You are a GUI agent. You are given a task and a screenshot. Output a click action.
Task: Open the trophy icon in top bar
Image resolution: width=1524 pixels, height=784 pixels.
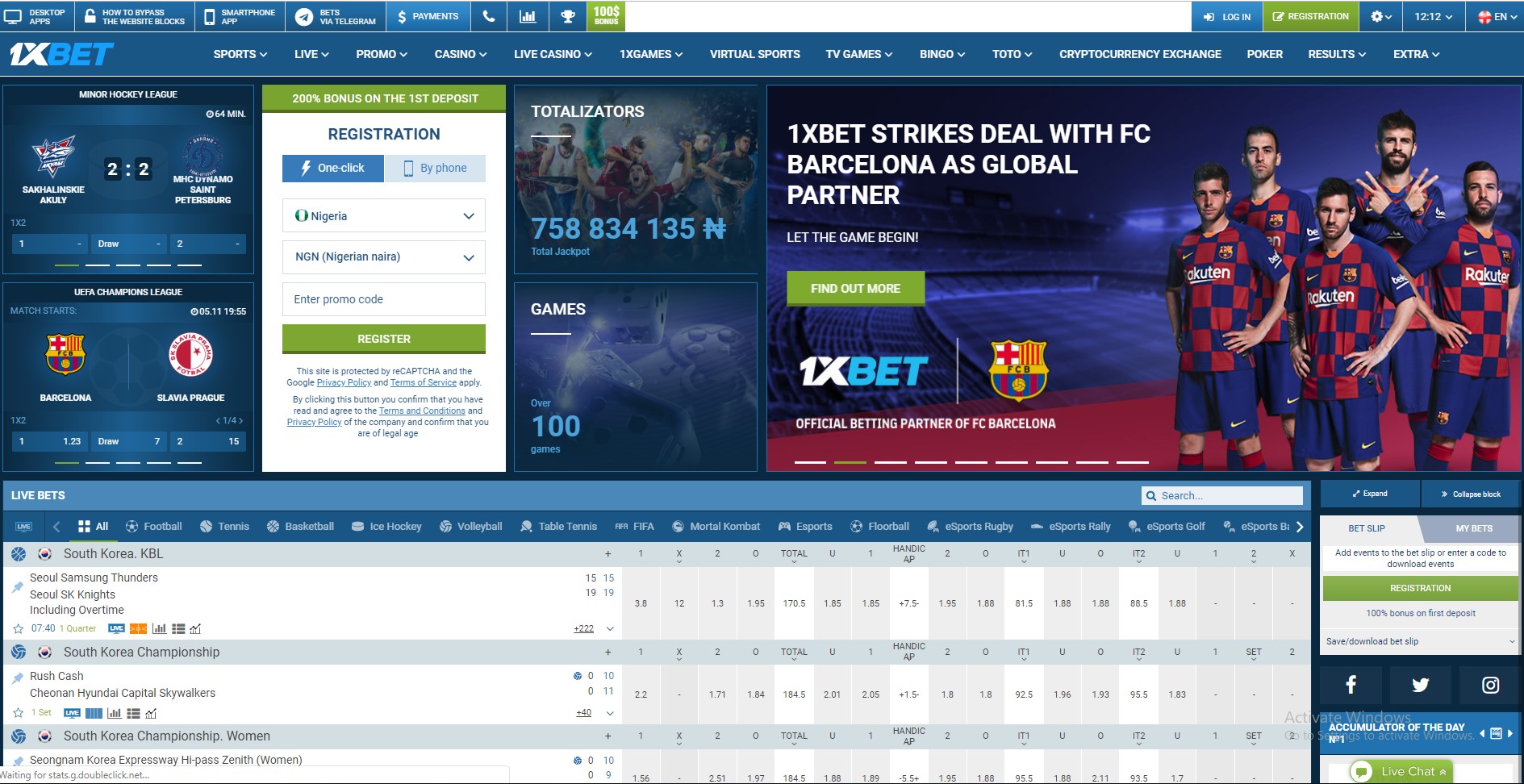pyautogui.click(x=568, y=16)
